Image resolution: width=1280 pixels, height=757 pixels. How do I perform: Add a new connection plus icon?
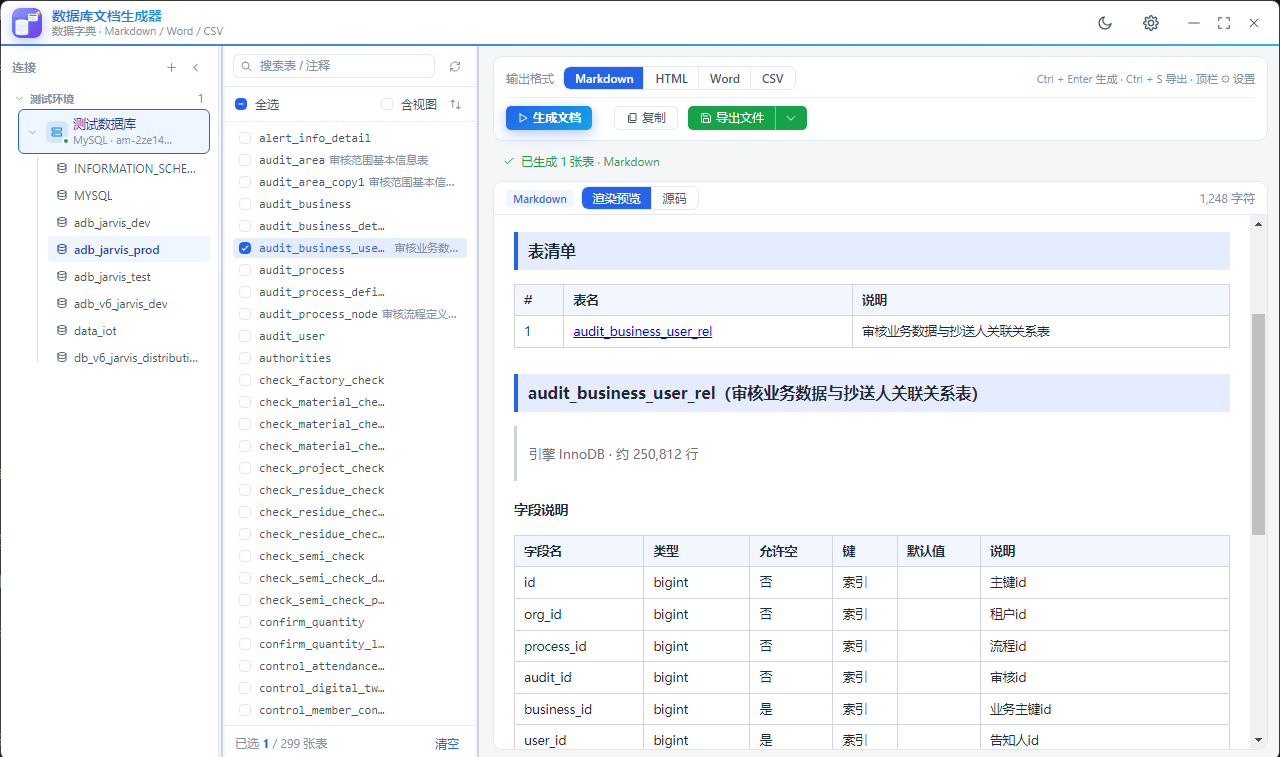click(x=171, y=68)
